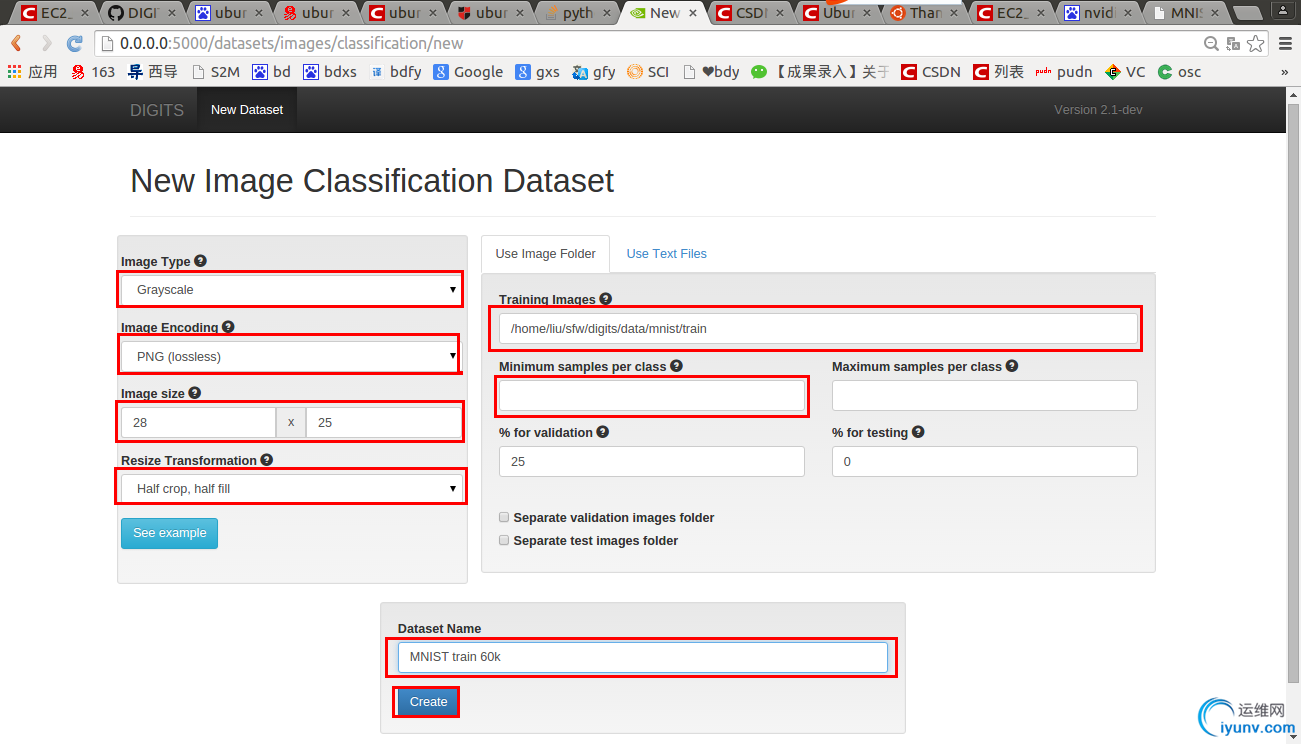Click the Resize Transformation help icon

point(266,460)
